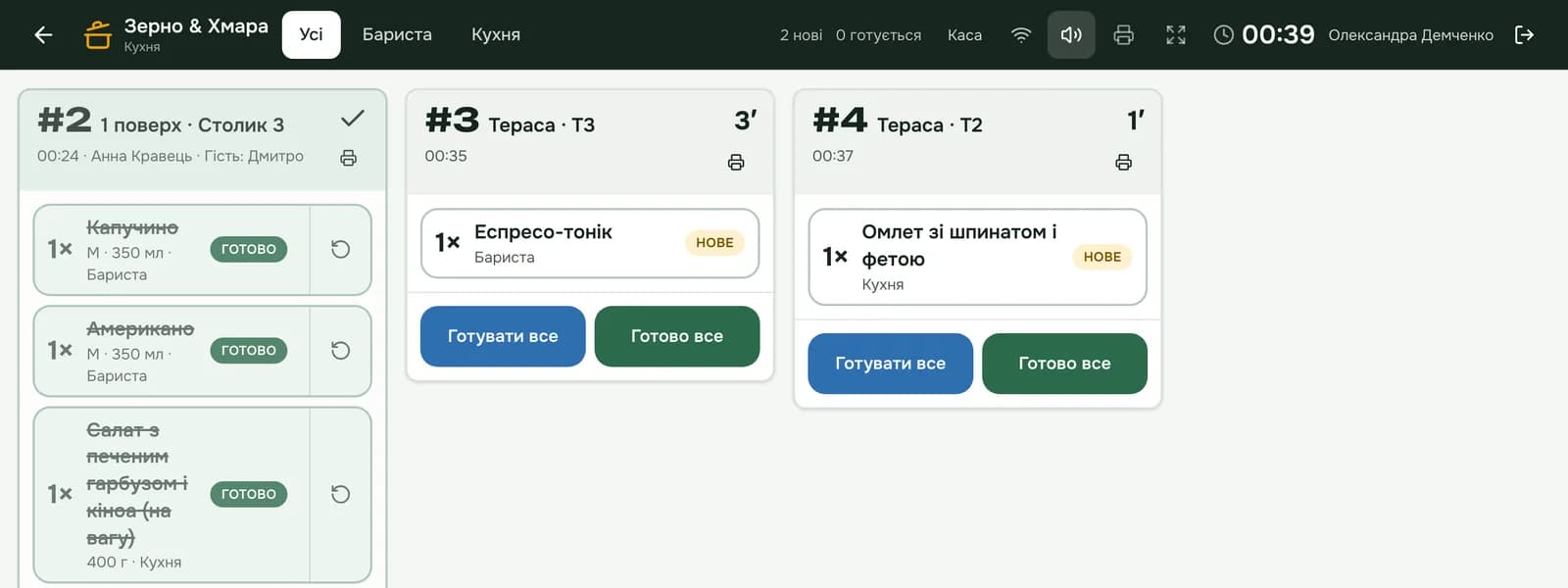Image resolution: width=1568 pixels, height=588 pixels.
Task: Select the Усі tab
Action: coord(311,34)
